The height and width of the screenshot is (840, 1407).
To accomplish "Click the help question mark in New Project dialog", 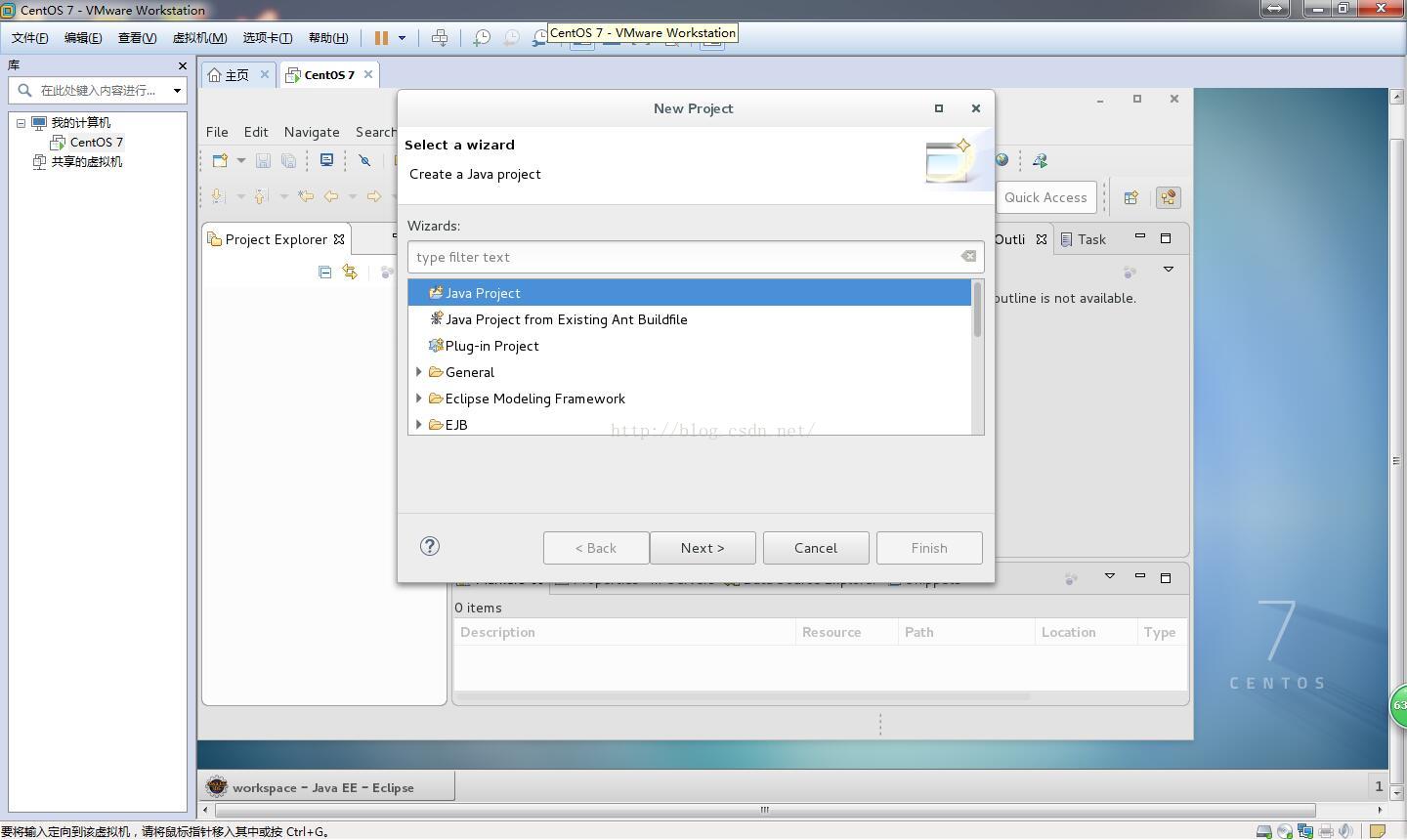I will [x=430, y=546].
